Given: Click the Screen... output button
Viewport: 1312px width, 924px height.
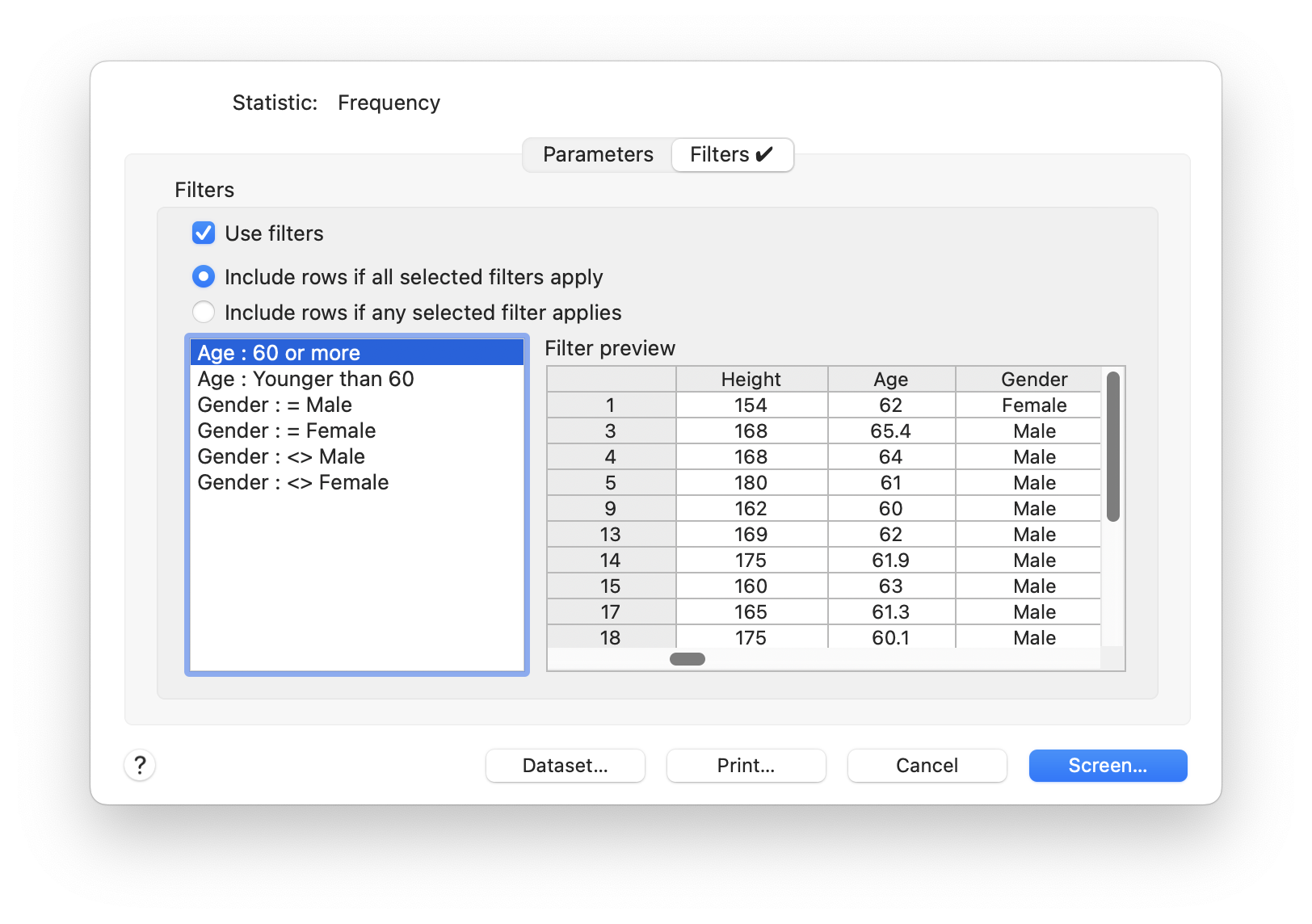Looking at the screenshot, I should click(1108, 766).
